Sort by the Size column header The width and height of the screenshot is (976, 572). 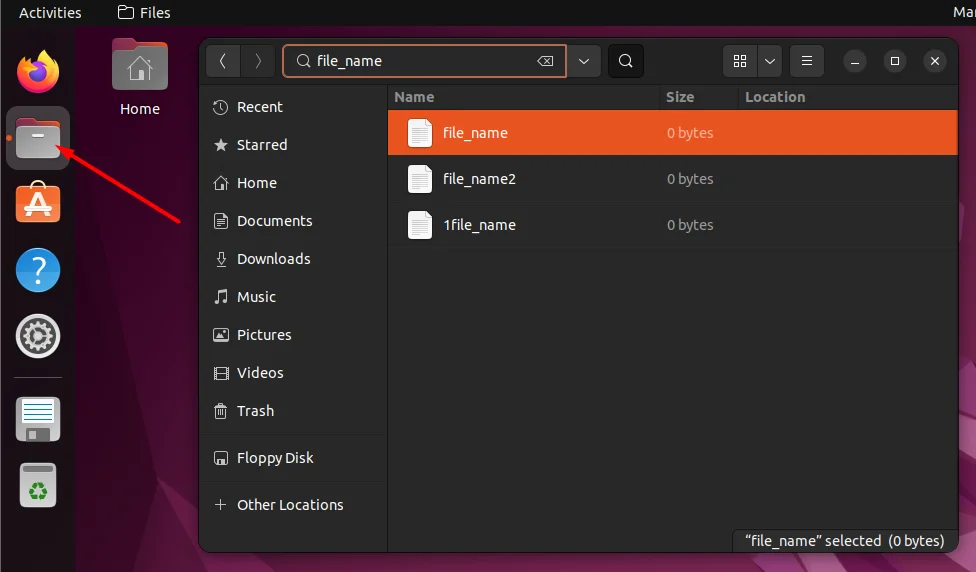tap(680, 97)
